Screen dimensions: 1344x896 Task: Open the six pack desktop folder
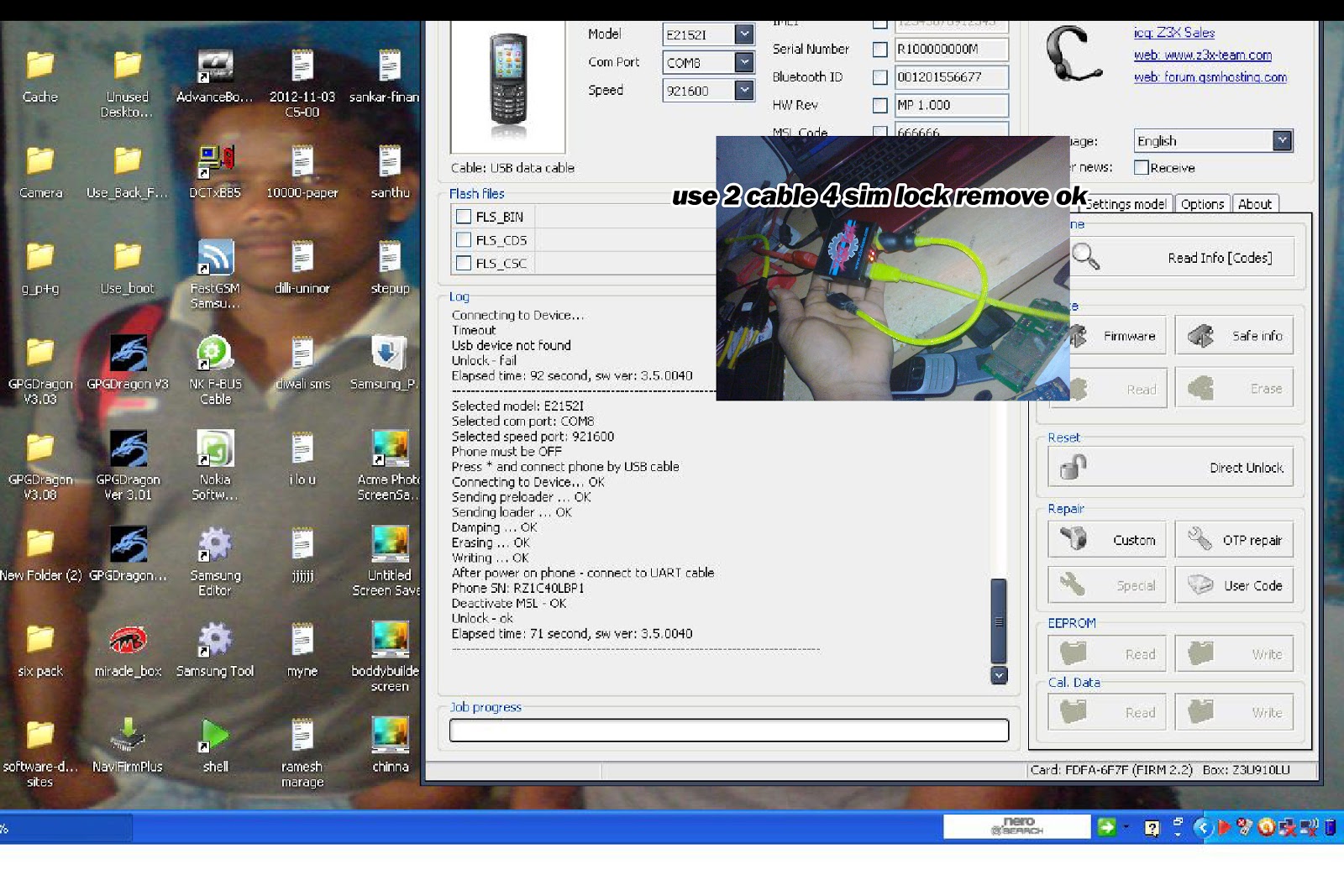(x=39, y=650)
